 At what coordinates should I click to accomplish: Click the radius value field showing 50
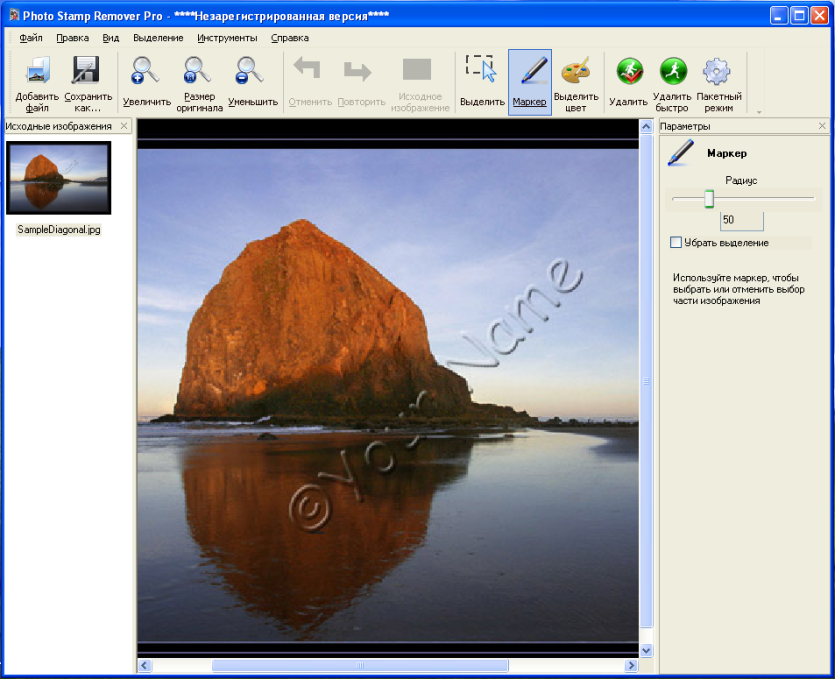[742, 220]
